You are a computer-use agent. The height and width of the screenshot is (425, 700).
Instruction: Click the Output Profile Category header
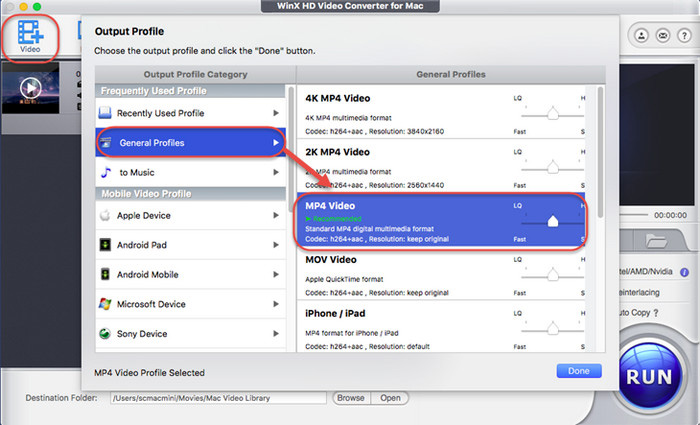click(196, 74)
